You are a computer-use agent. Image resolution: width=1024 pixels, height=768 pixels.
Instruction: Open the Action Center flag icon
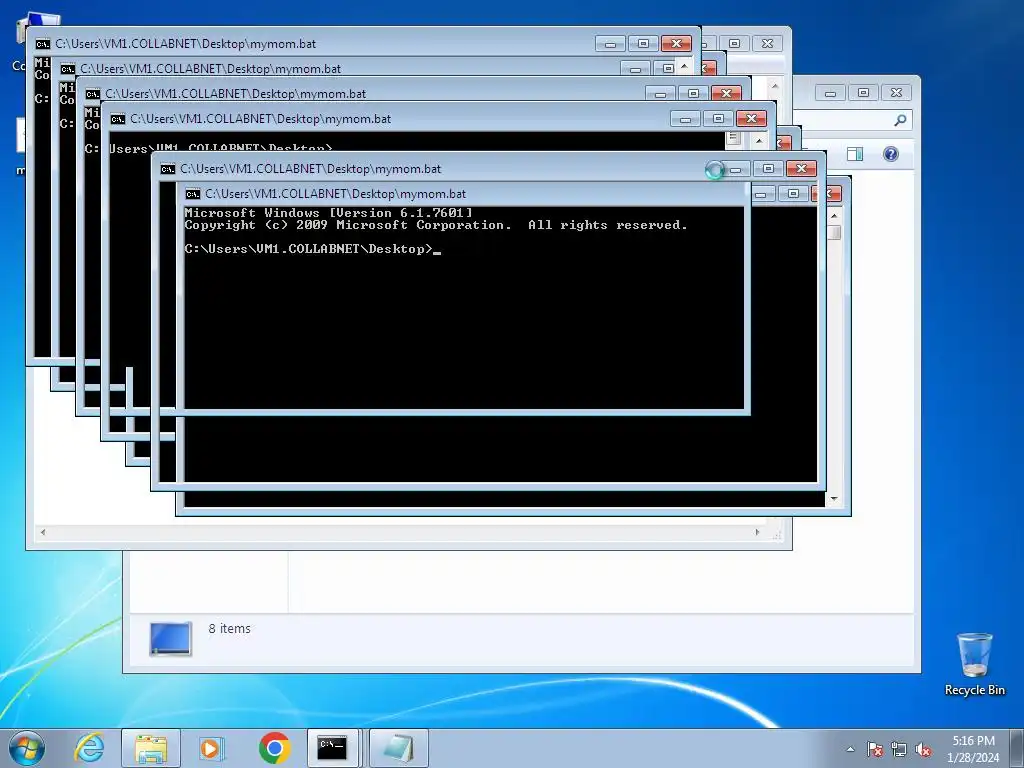pos(875,749)
